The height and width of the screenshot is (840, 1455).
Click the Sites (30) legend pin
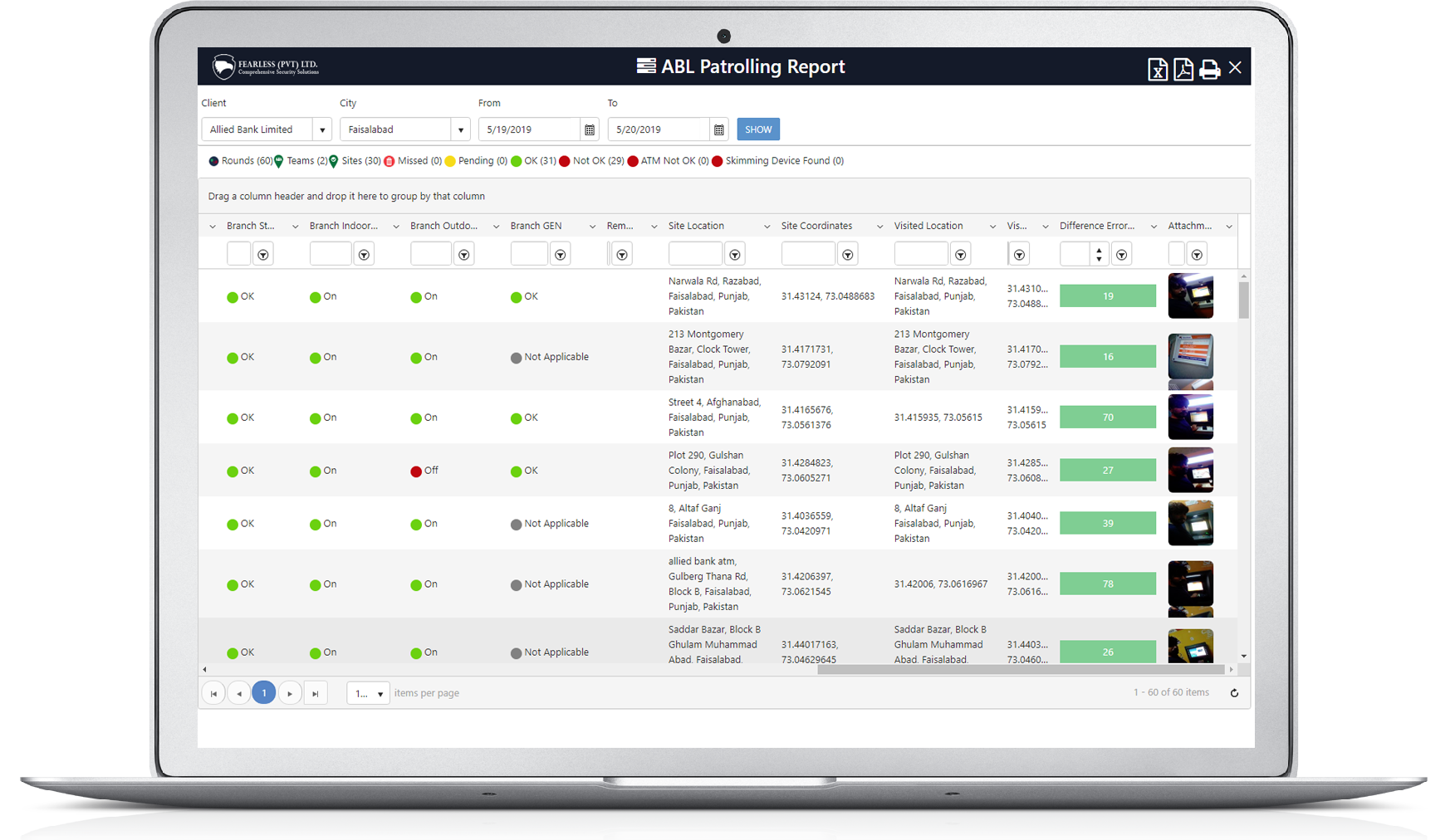334,161
